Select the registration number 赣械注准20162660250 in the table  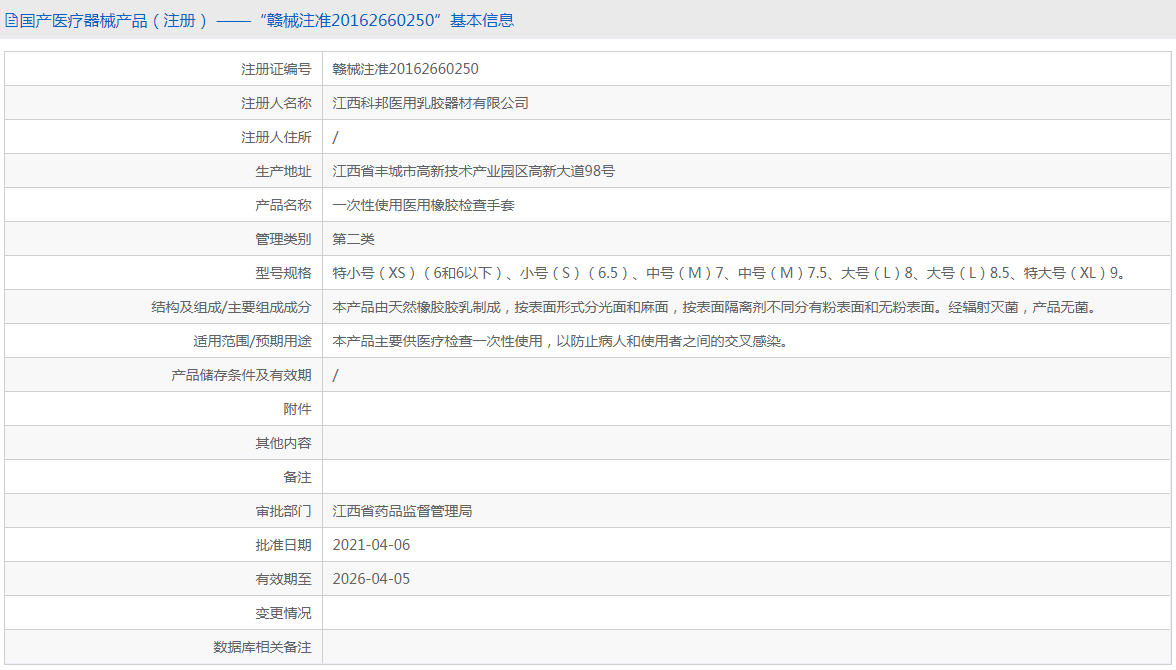[x=405, y=69]
